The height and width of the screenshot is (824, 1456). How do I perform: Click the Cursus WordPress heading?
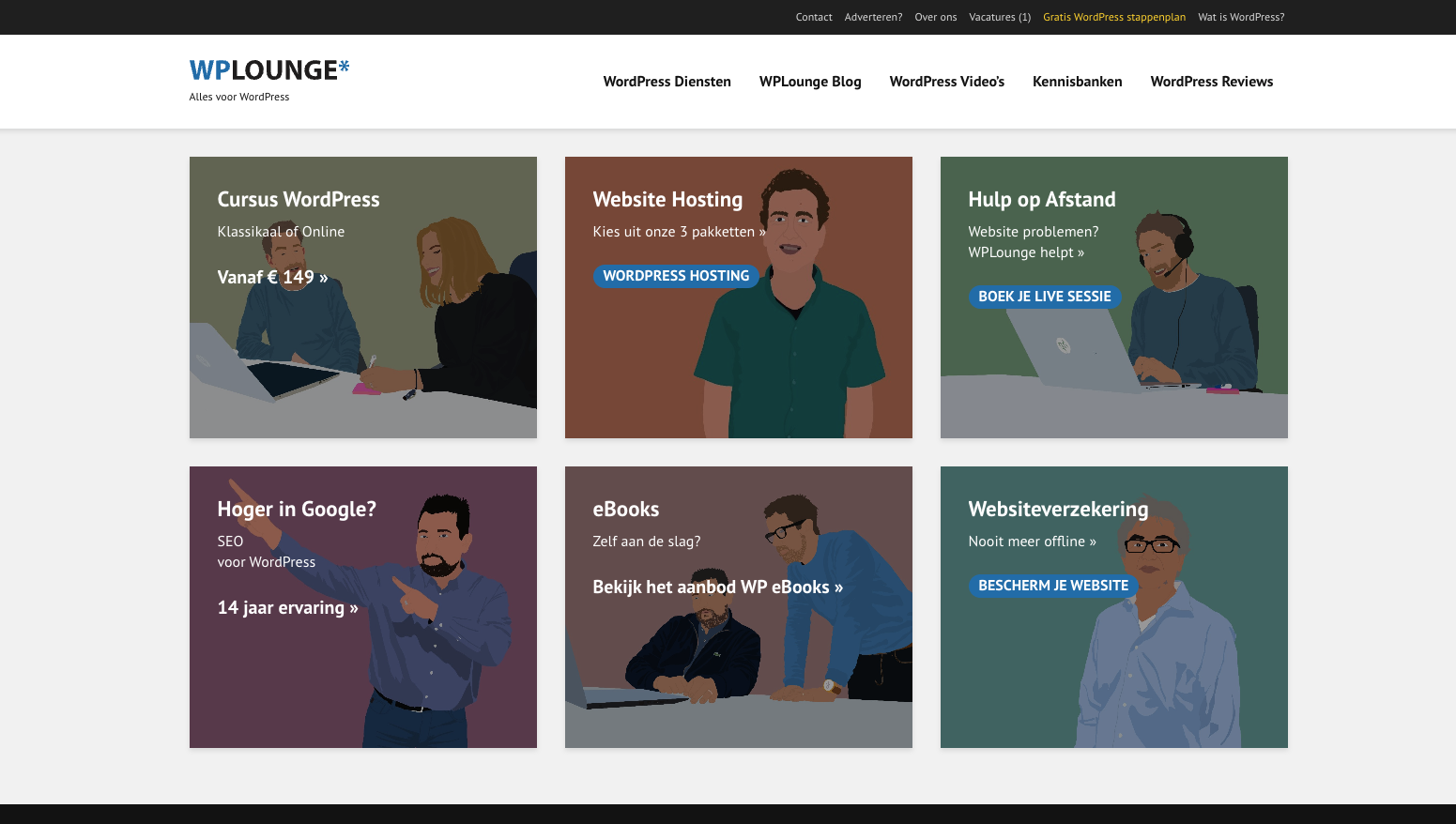(299, 199)
